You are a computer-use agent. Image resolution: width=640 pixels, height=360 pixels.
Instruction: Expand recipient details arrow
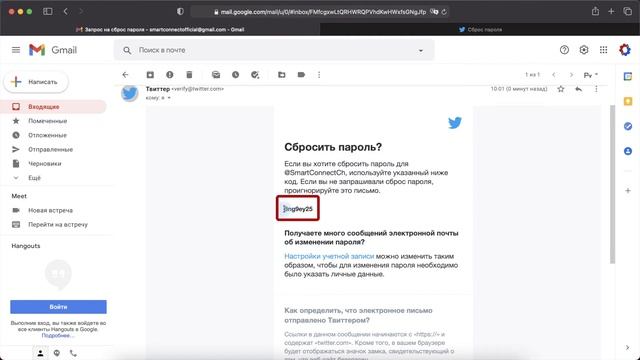(169, 98)
